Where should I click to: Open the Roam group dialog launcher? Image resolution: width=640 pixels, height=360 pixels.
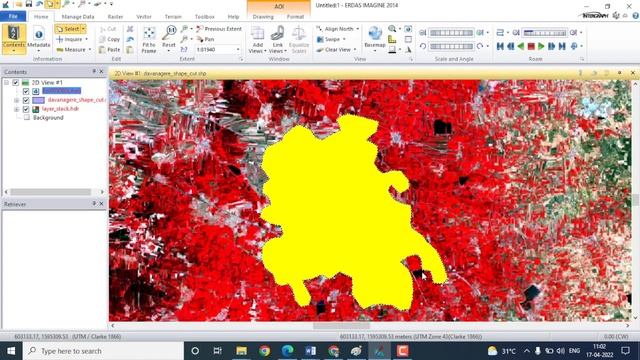(582, 60)
